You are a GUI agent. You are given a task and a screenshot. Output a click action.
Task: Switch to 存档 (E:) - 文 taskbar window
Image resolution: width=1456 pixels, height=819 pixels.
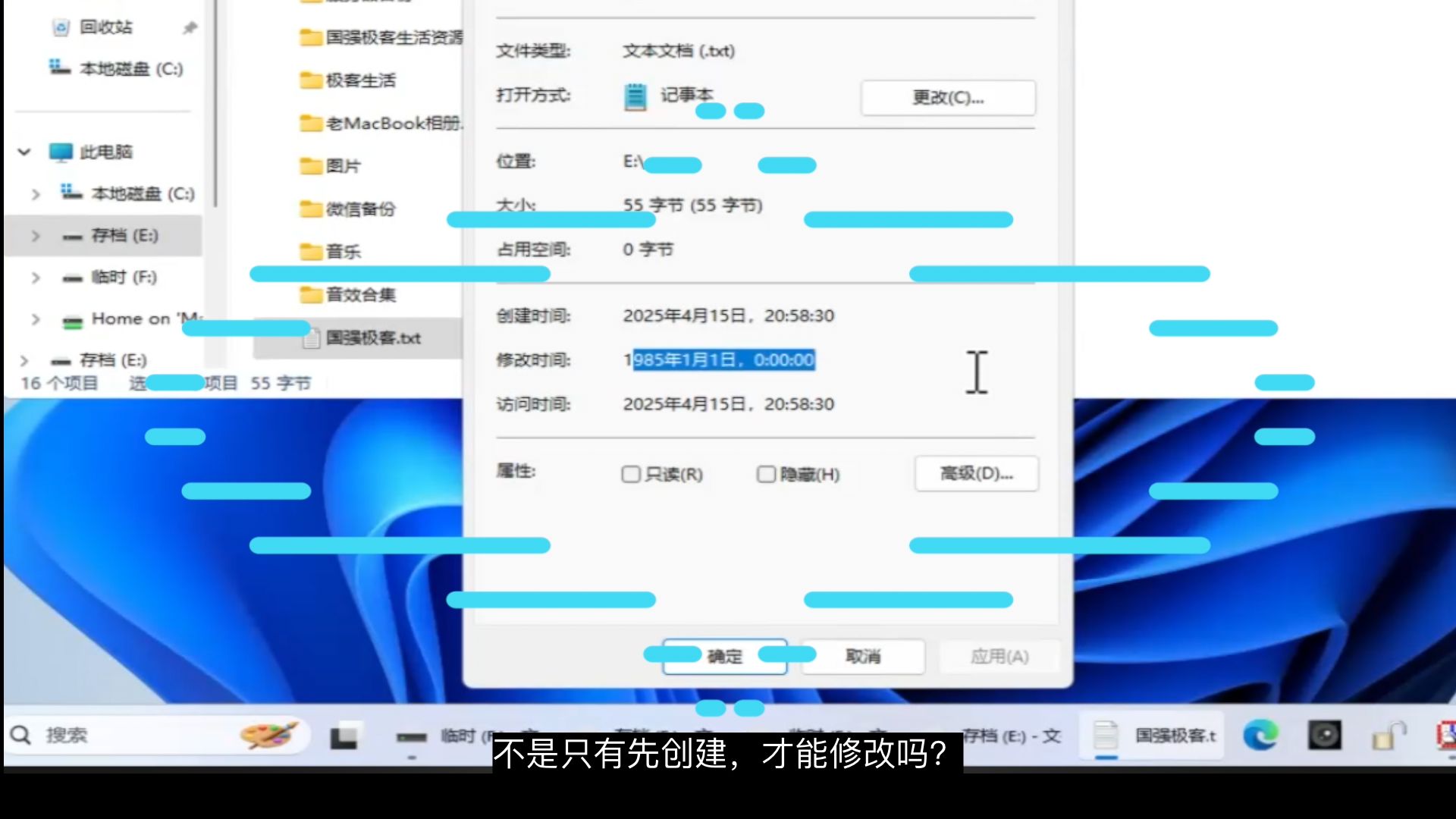point(1012,736)
